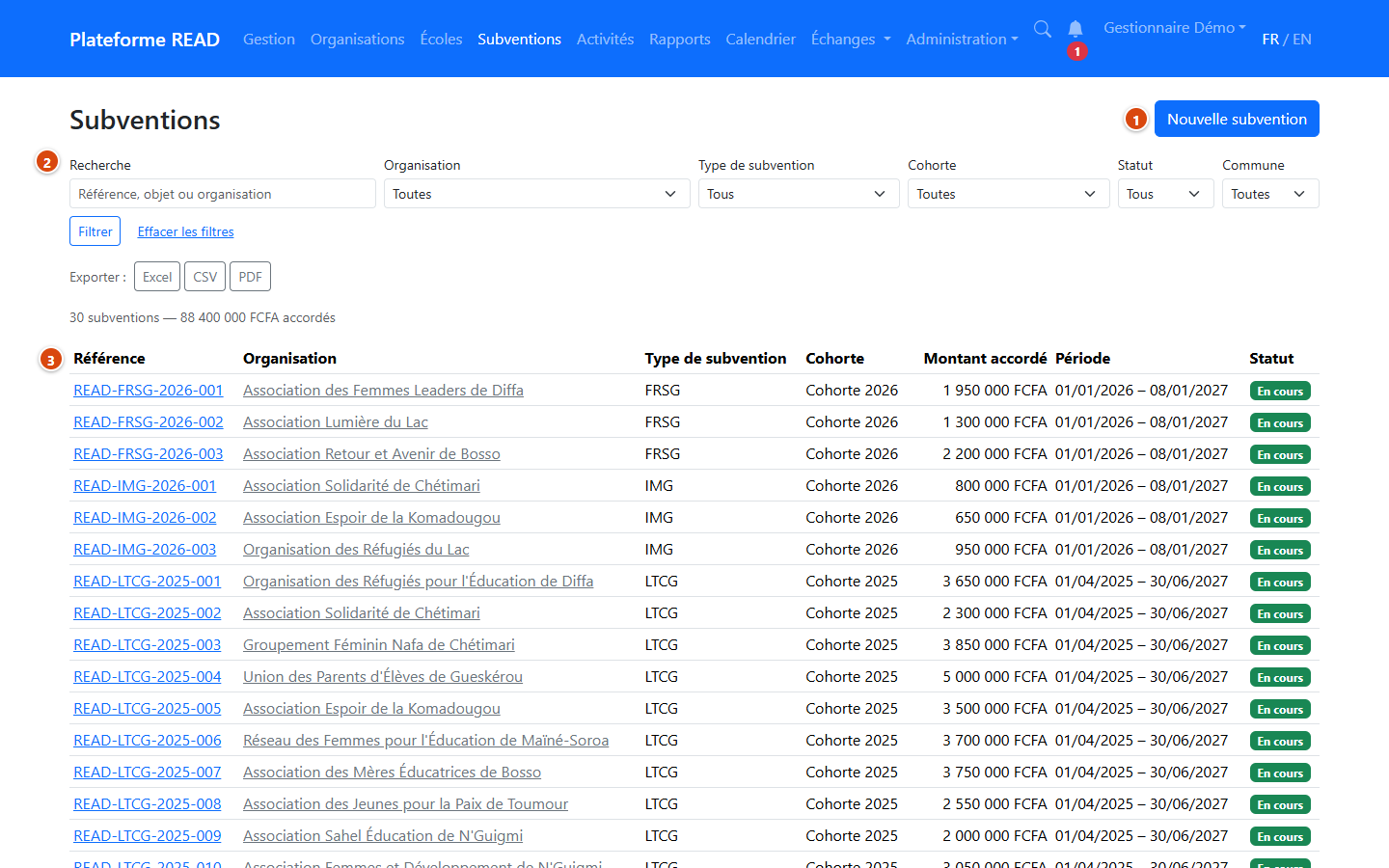Screen dimensions: 1389x868
Task: Open Association Sahel Éducation de N'Guigmi
Action: 383,835
